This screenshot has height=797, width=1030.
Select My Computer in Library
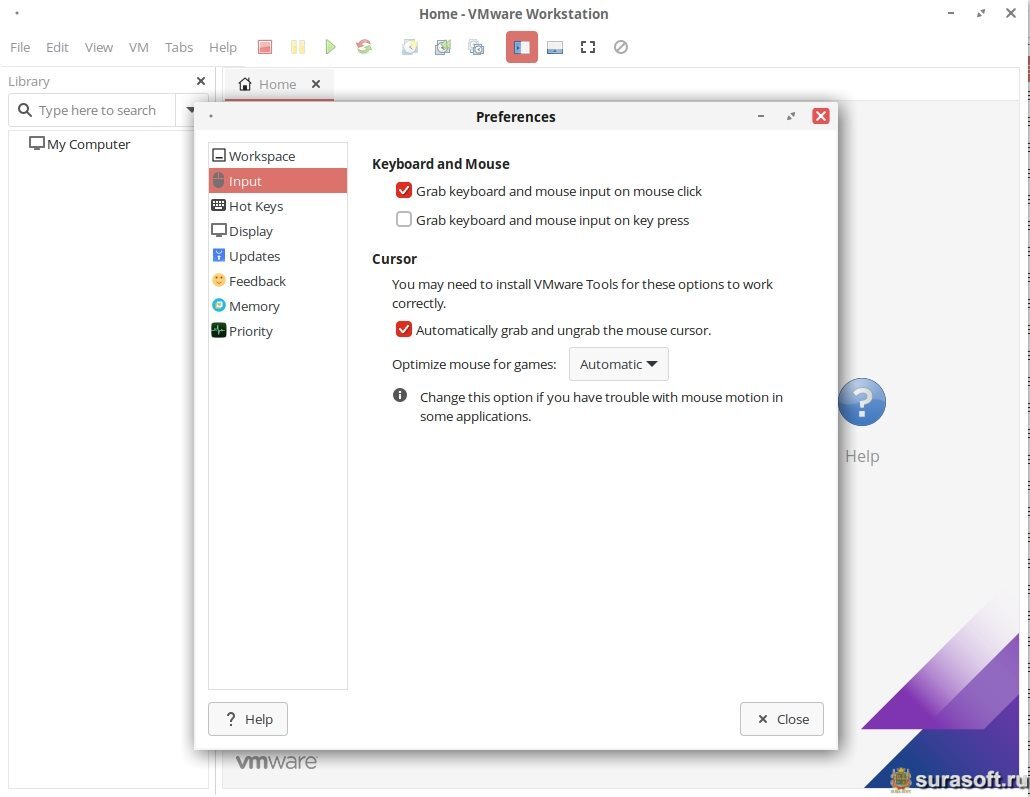tap(79, 144)
